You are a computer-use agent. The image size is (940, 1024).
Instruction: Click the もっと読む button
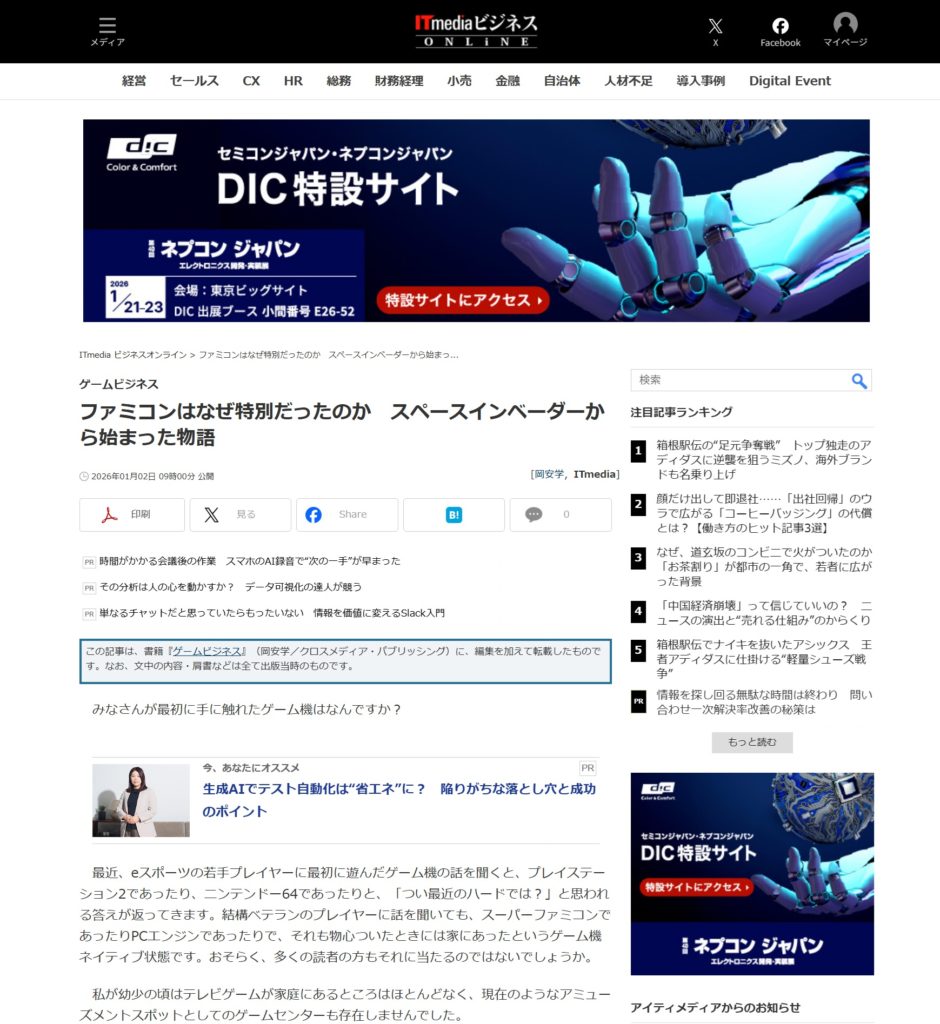751,742
